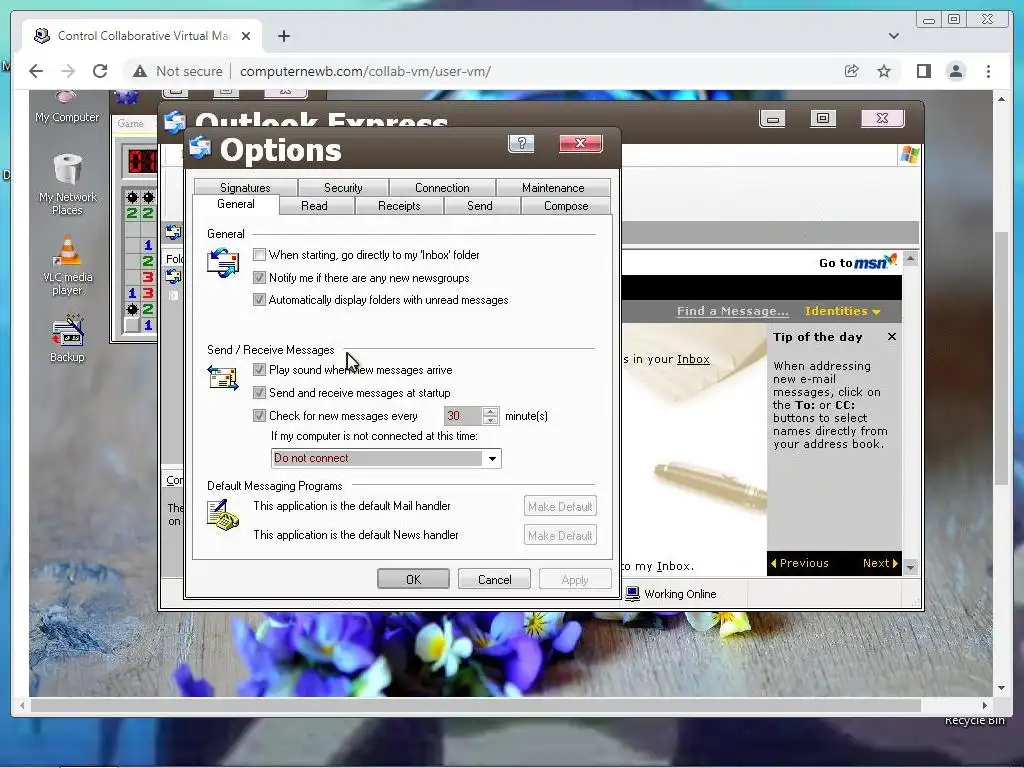1024x768 pixels.
Task: Click Make Default for News handler
Action: point(560,536)
